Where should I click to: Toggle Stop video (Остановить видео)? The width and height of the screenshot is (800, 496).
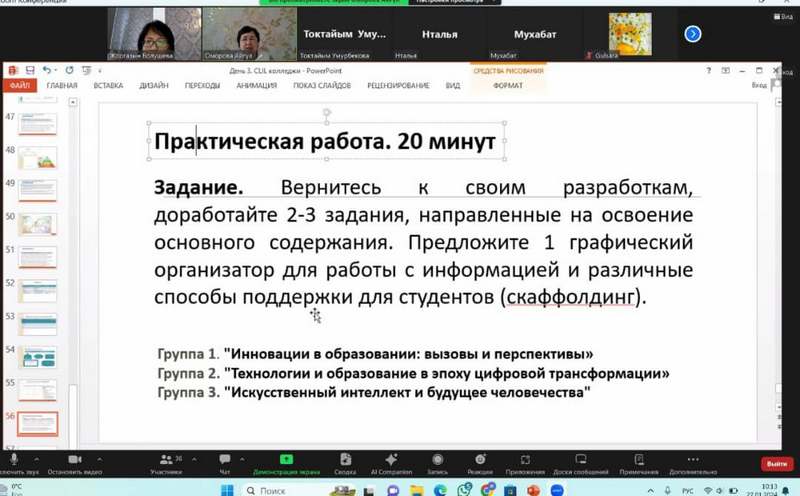tap(73, 460)
